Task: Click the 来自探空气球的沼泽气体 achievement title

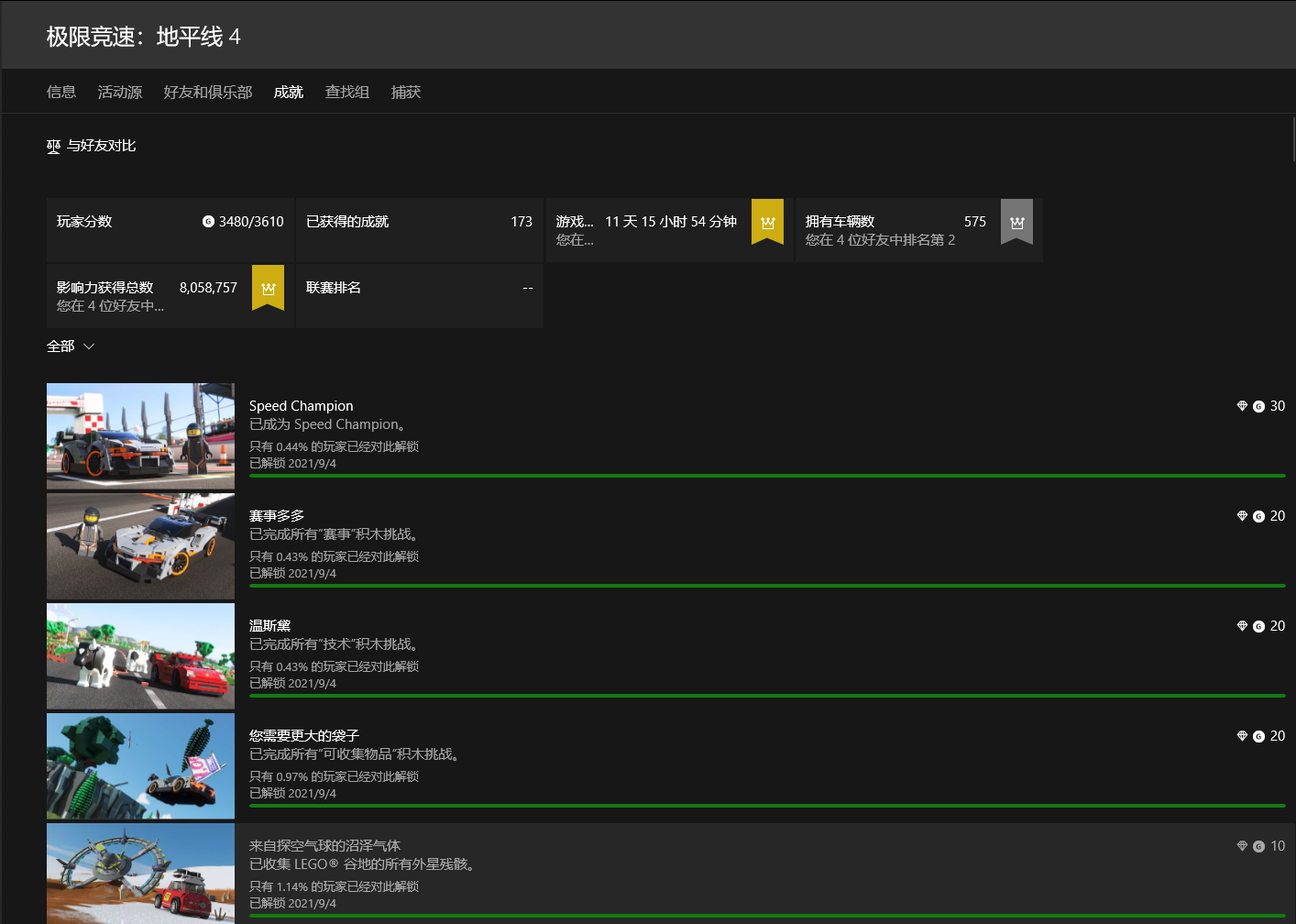Action: (325, 846)
